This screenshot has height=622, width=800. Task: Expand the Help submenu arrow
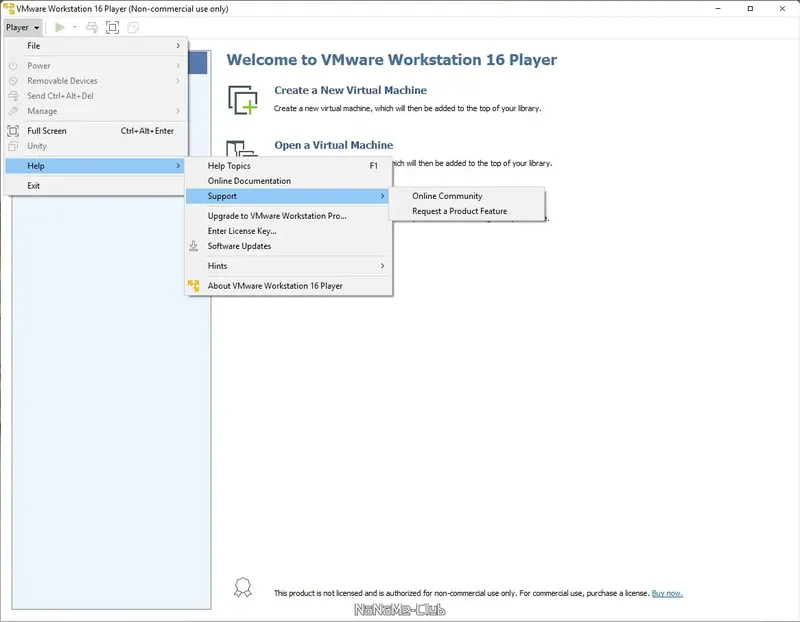(x=178, y=165)
